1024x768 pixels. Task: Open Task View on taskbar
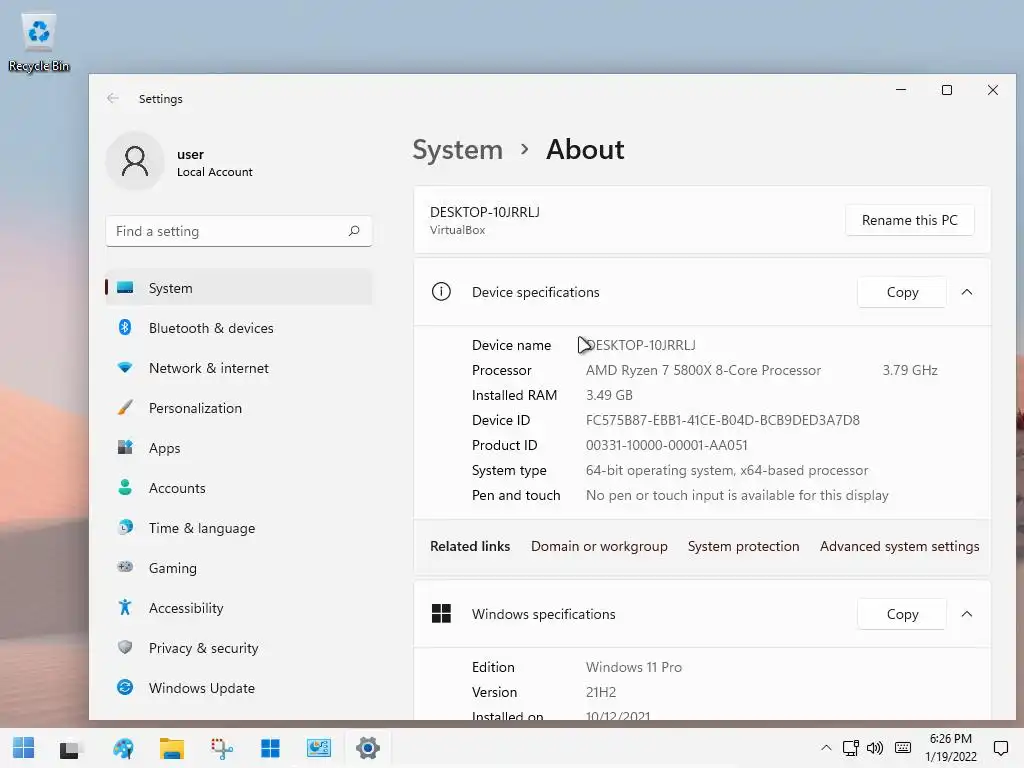point(69,749)
